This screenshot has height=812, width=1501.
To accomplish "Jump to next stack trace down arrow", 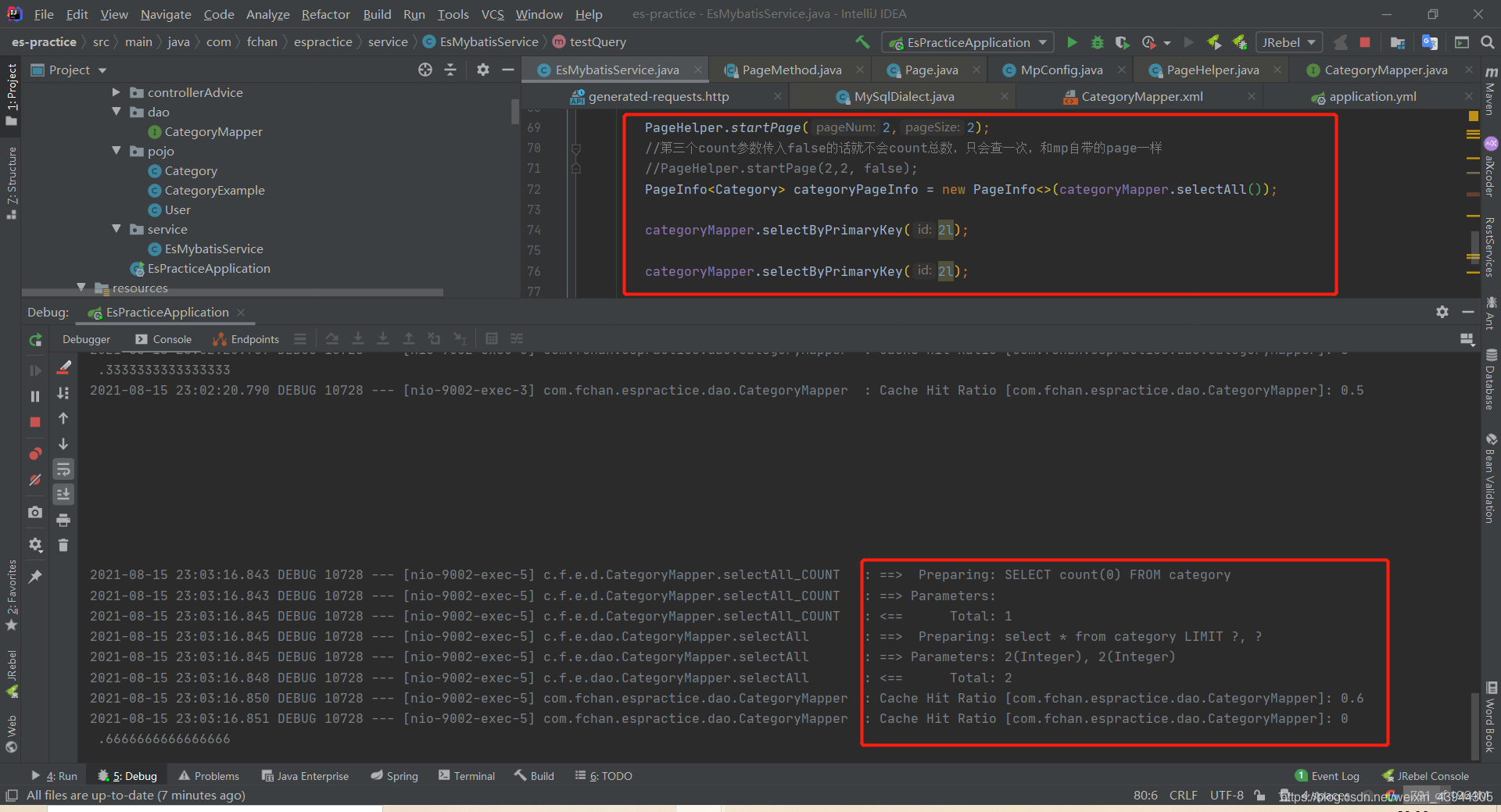I will click(x=63, y=444).
